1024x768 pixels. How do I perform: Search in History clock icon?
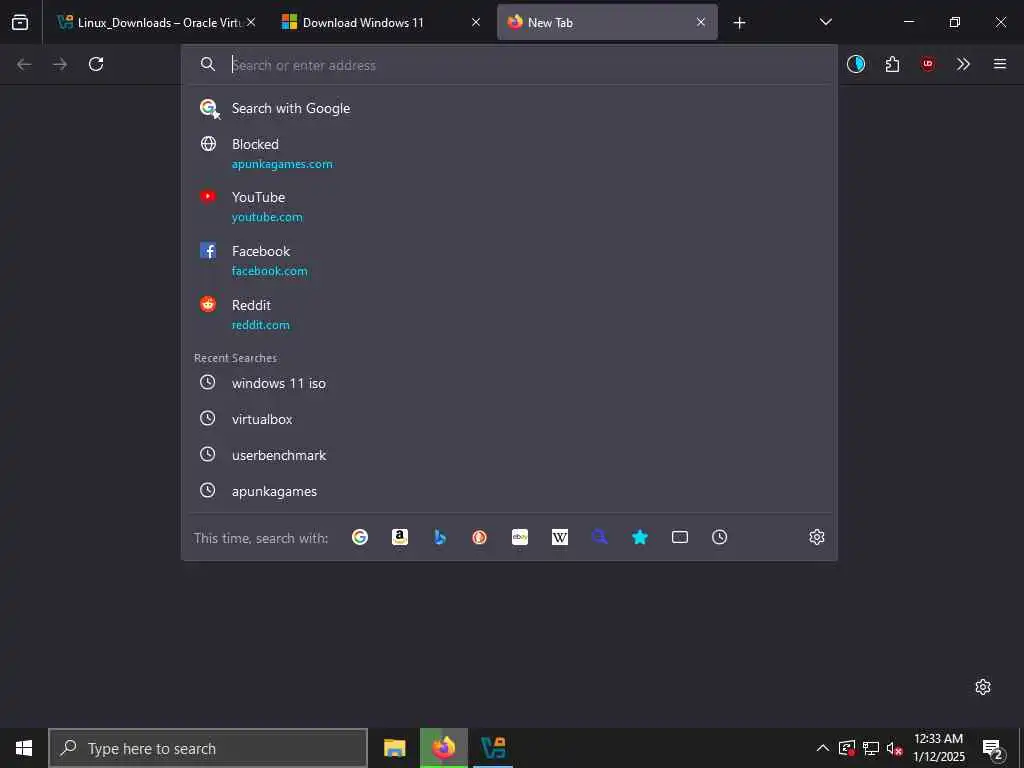coord(720,537)
